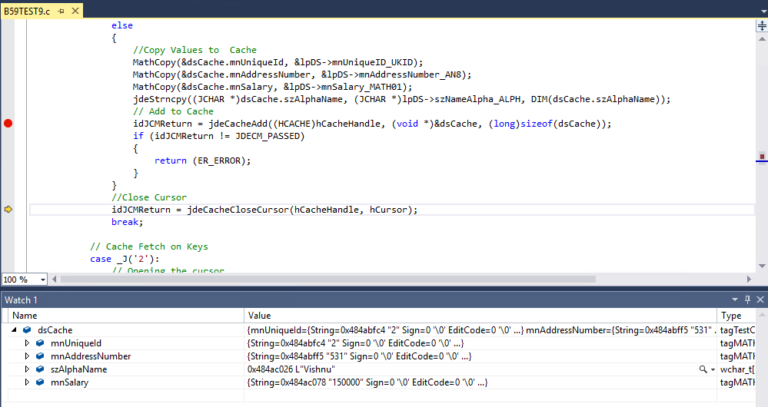Click vertical scrollbar down arrow in editor

point(762,266)
